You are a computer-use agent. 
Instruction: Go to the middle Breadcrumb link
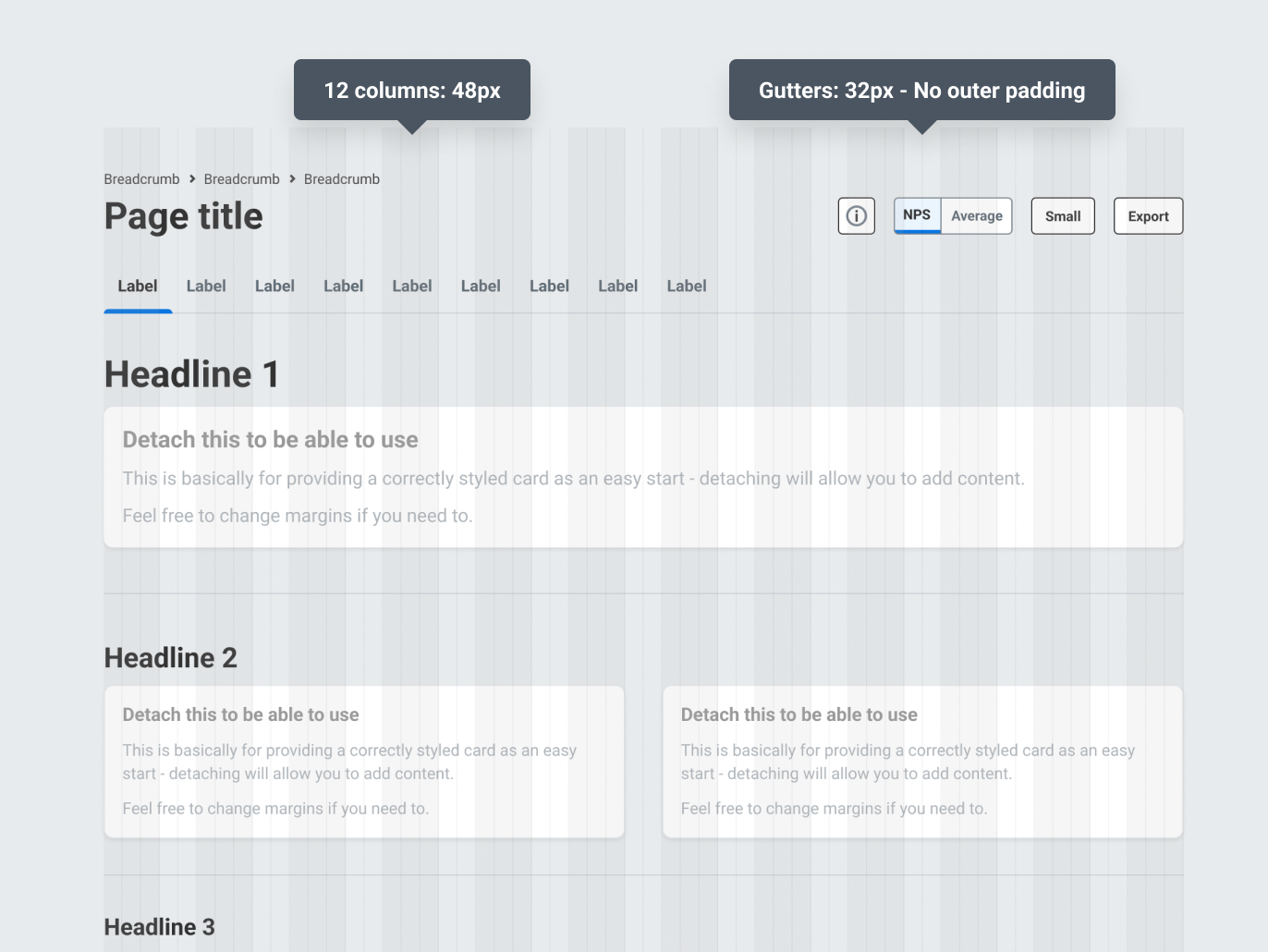[x=241, y=179]
